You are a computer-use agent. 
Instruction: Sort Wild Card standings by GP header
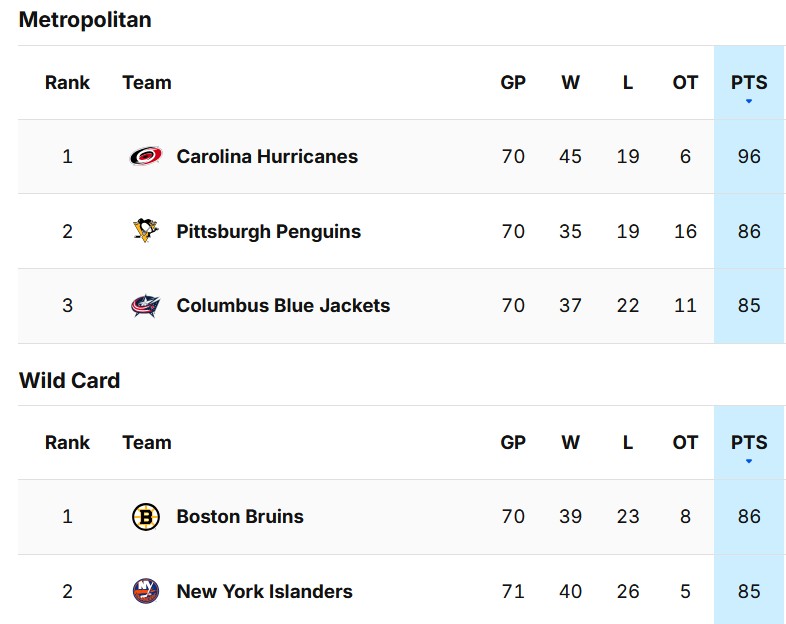coord(513,443)
